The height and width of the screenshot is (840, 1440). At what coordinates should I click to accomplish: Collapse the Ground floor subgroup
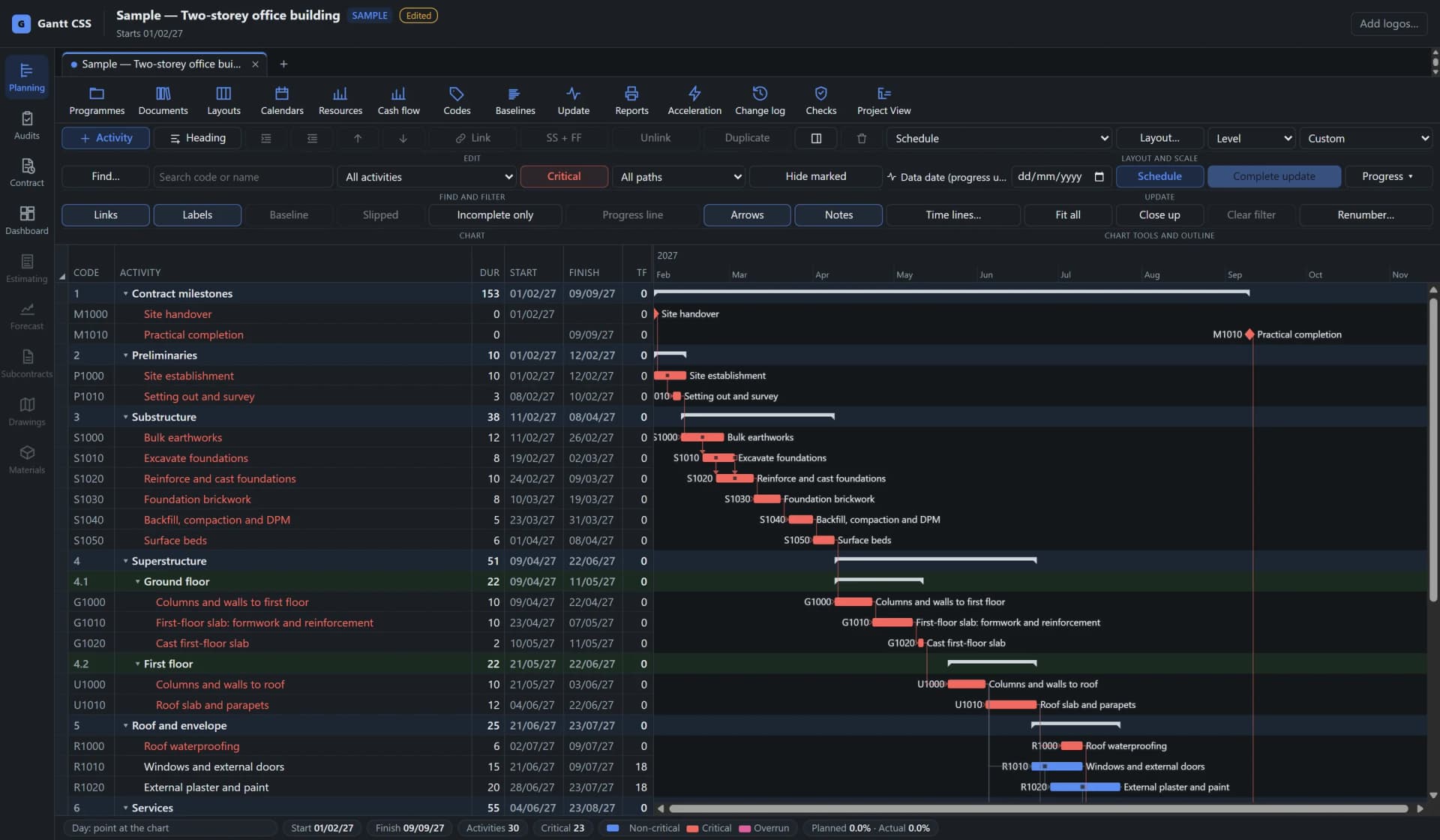tap(137, 582)
